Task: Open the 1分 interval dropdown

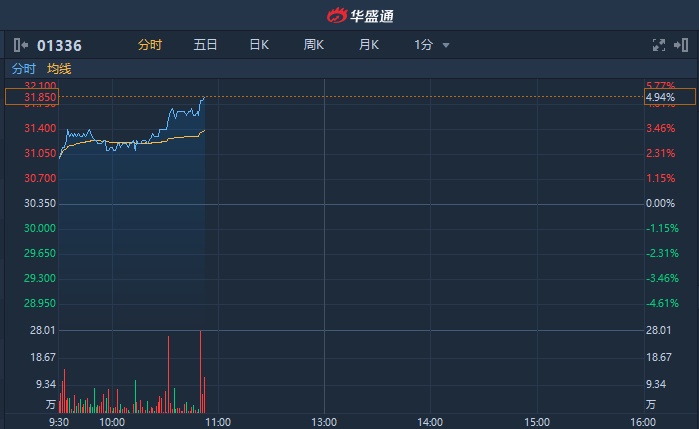Action: pyautogui.click(x=431, y=45)
